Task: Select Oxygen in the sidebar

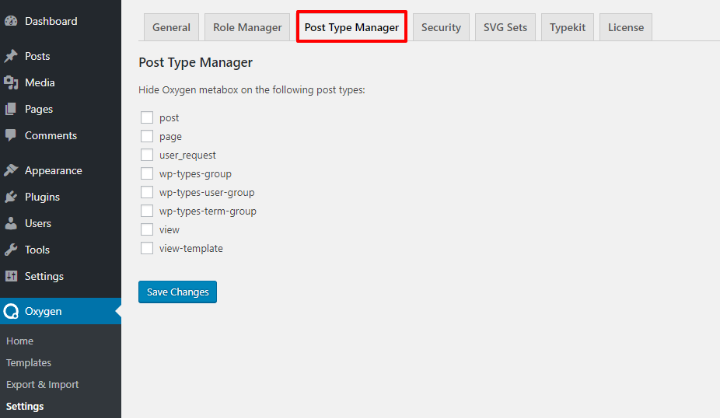Action: click(x=61, y=311)
